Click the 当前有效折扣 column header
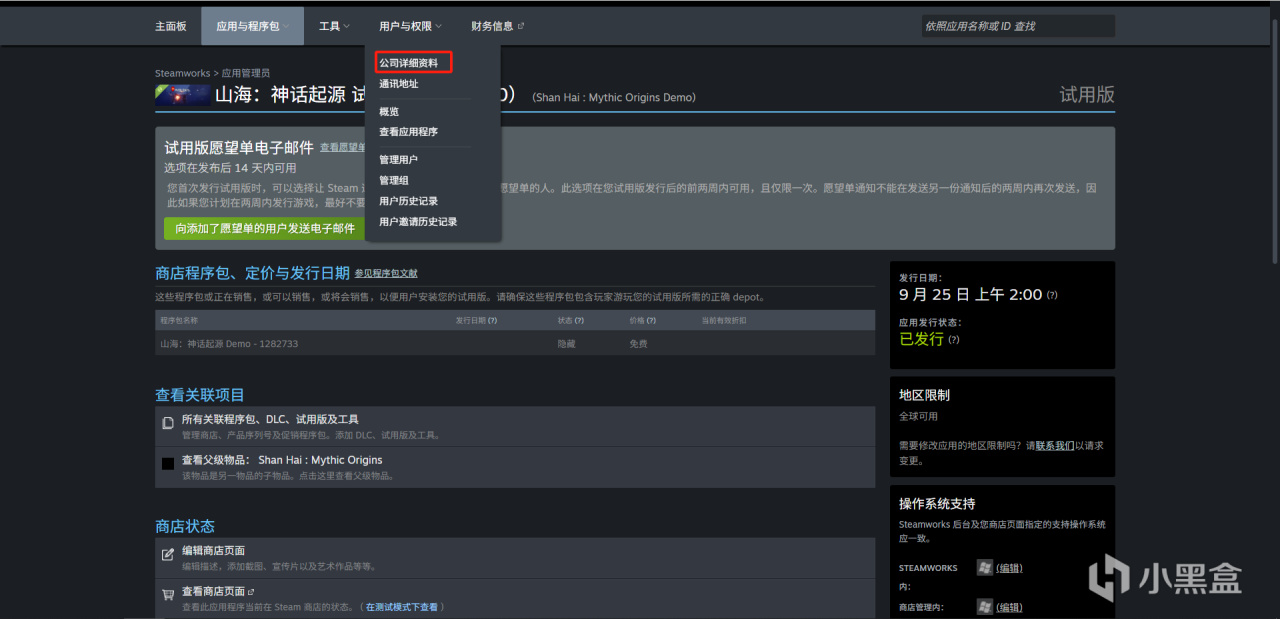Image resolution: width=1280 pixels, height=619 pixels. 724,320
